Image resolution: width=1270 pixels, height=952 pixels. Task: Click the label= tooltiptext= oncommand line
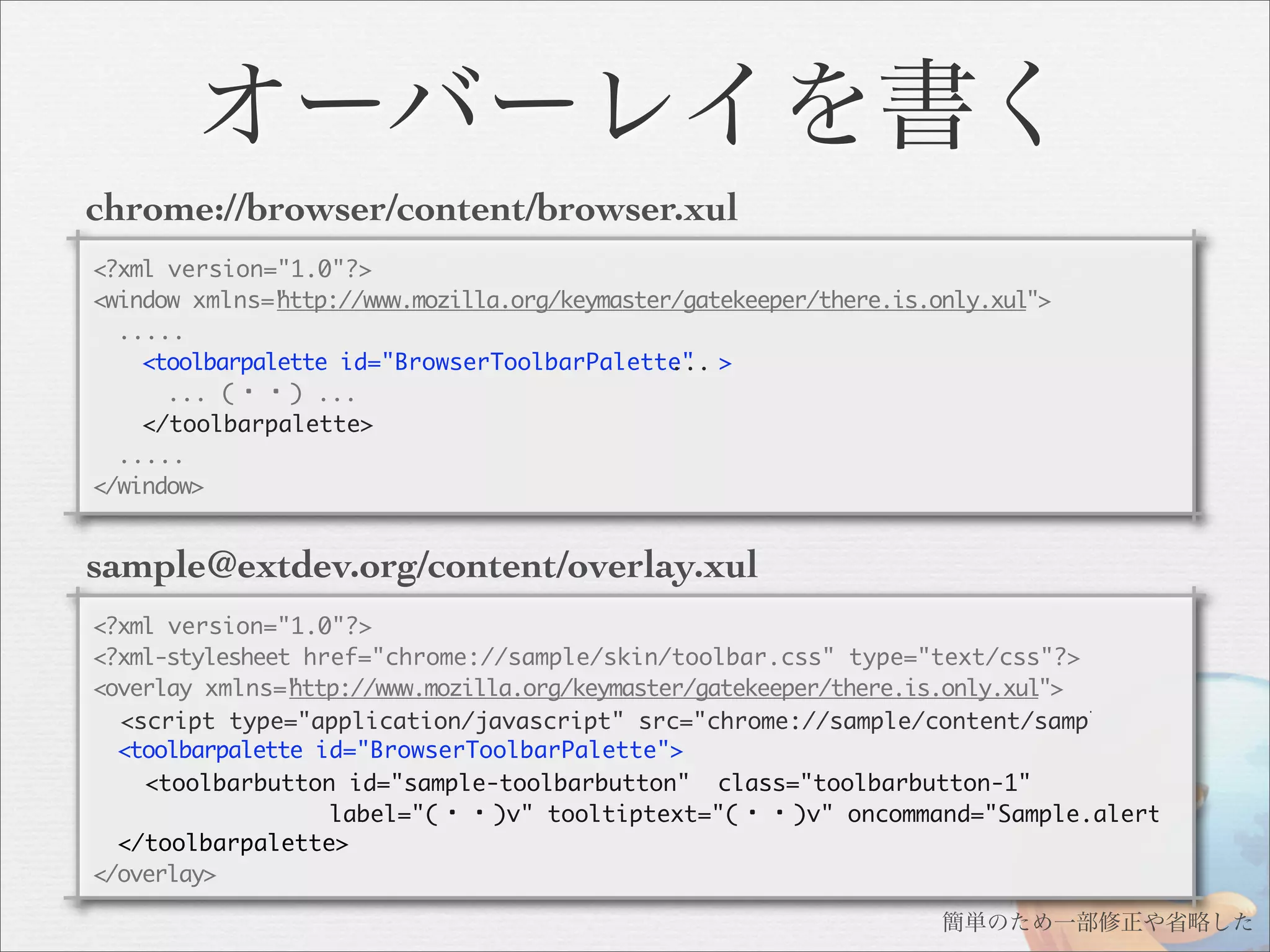[x=744, y=814]
